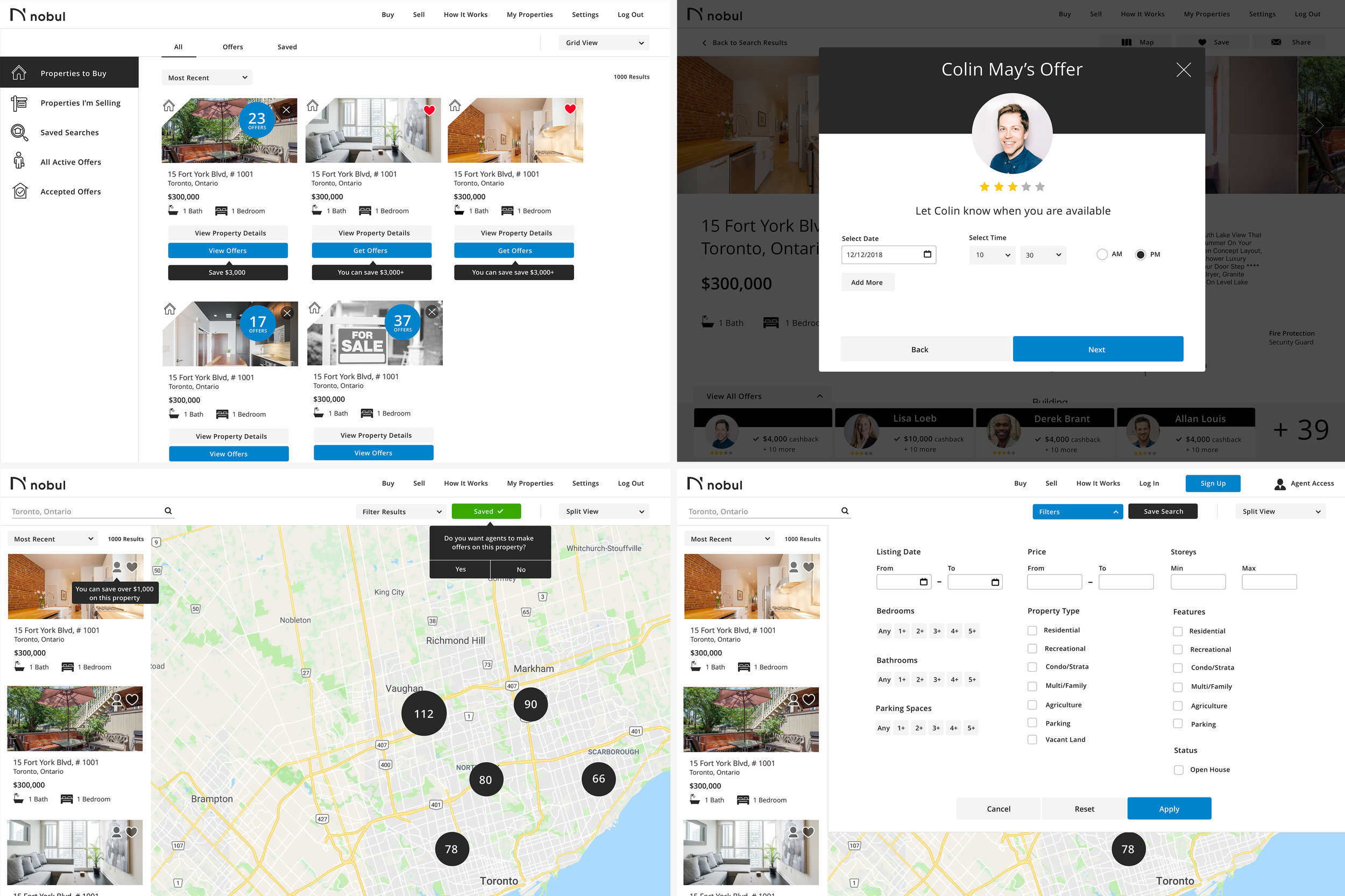
Task: Click Yes on agents offers prompt
Action: (x=460, y=569)
